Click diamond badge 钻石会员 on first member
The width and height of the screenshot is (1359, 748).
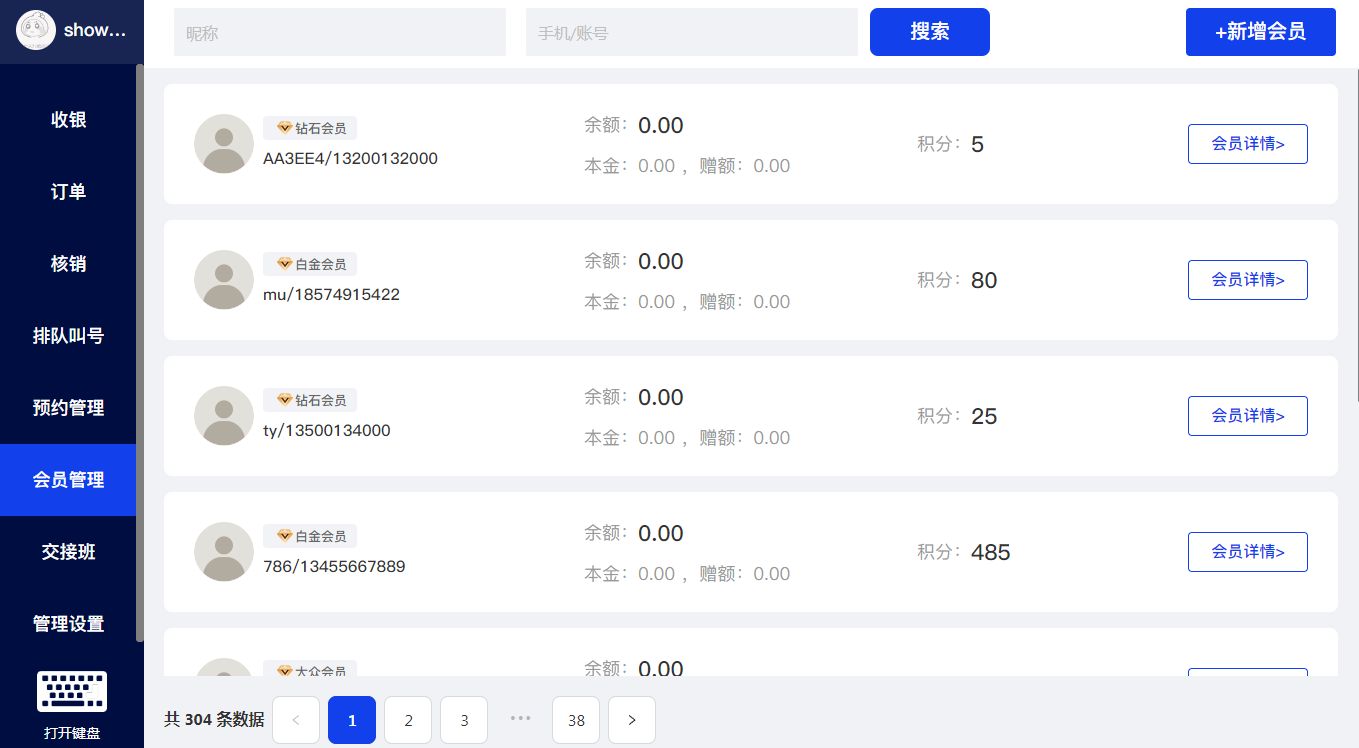310,128
